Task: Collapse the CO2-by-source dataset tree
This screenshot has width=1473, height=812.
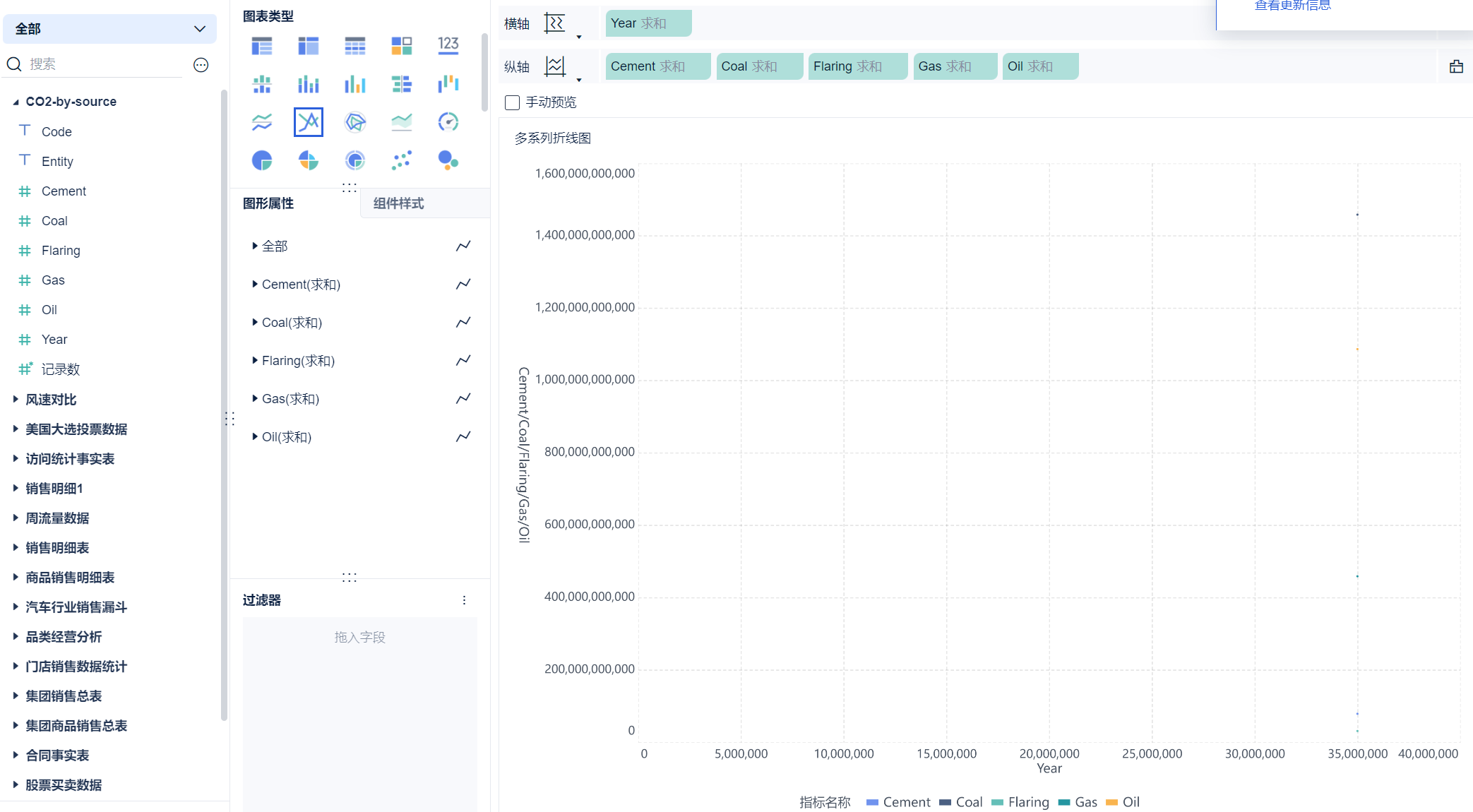Action: point(16,102)
